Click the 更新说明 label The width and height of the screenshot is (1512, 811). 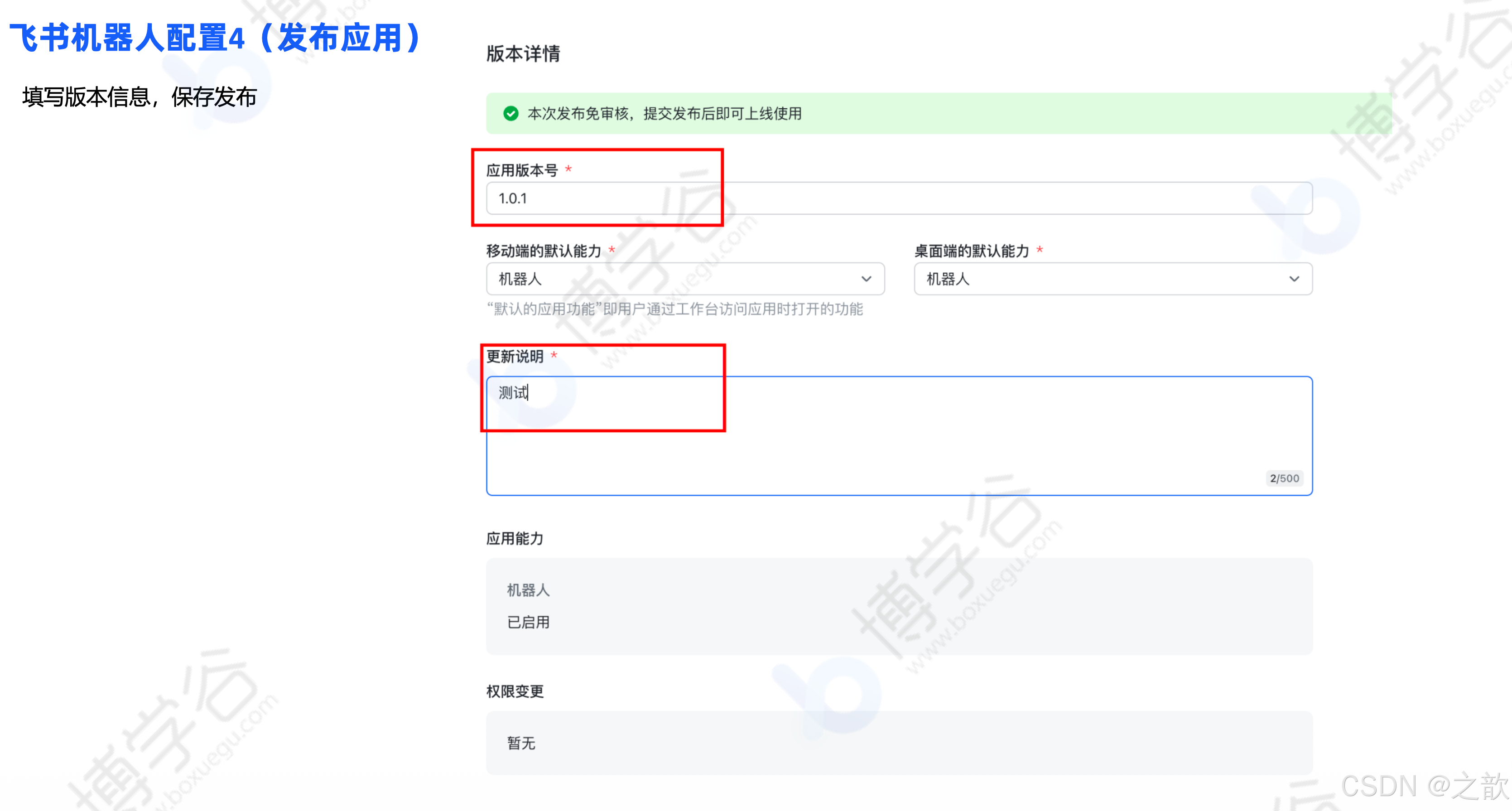(x=515, y=357)
